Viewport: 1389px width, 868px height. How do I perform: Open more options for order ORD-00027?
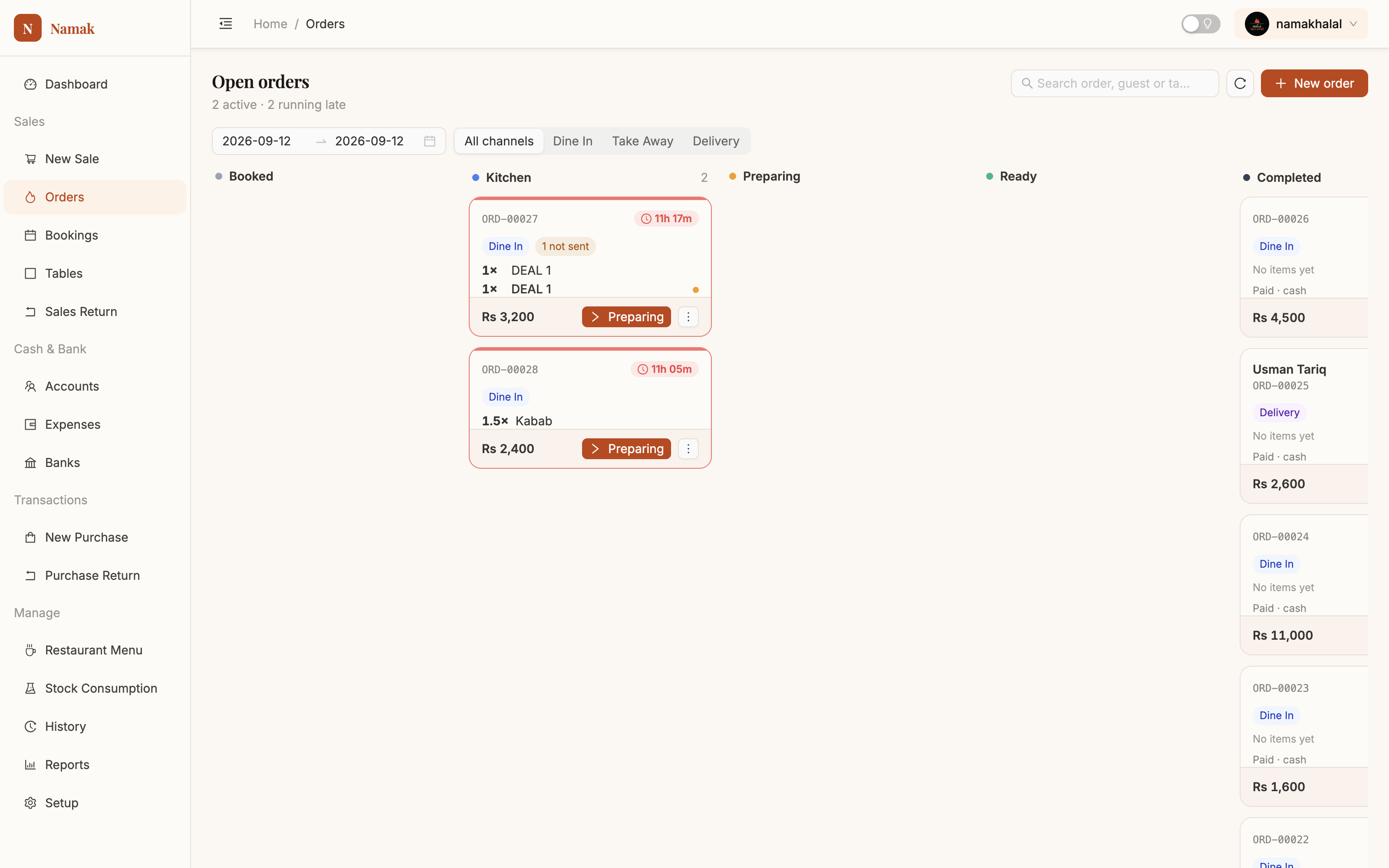coord(688,317)
